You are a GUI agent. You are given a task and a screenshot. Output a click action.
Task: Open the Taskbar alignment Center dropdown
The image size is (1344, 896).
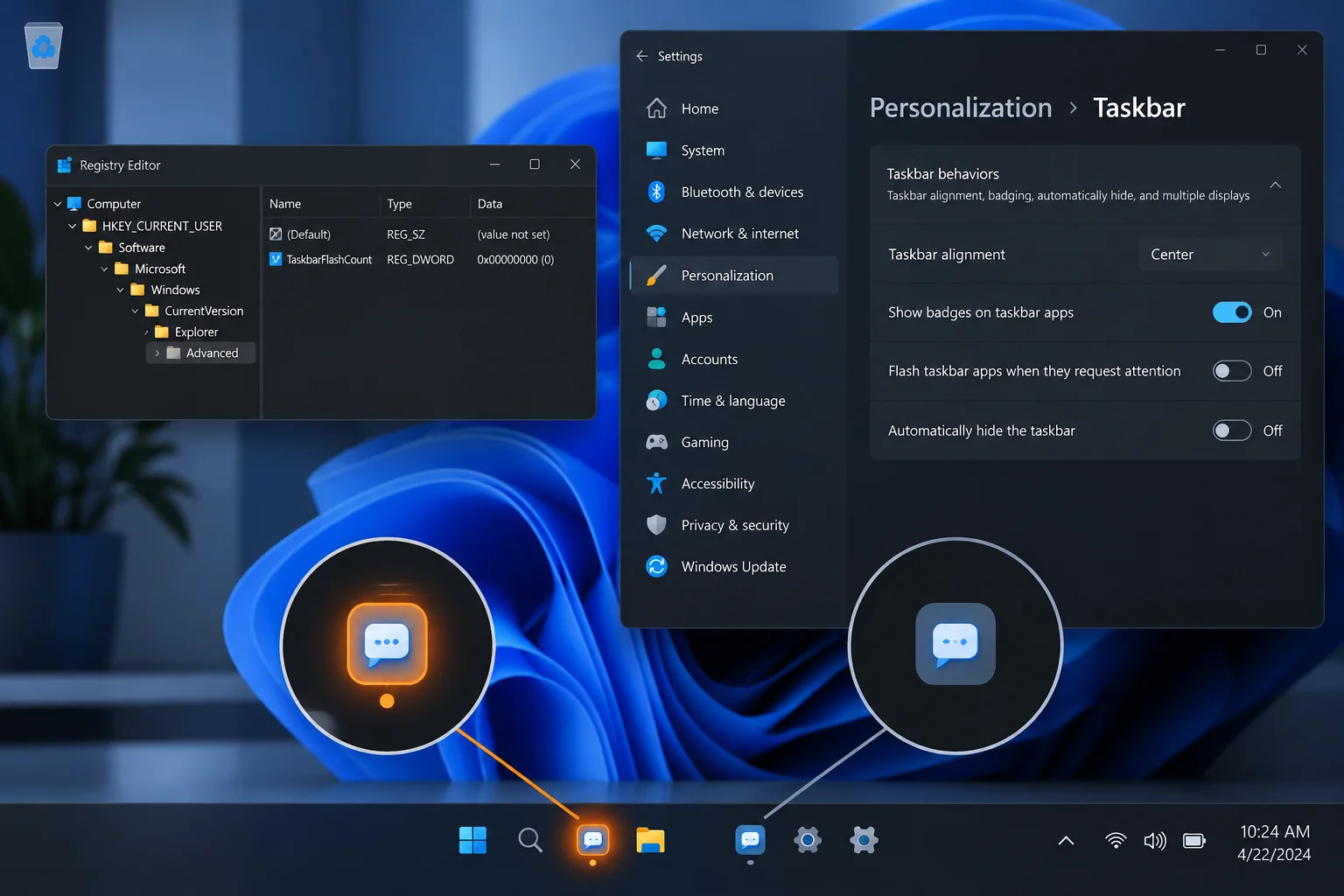(x=1210, y=255)
